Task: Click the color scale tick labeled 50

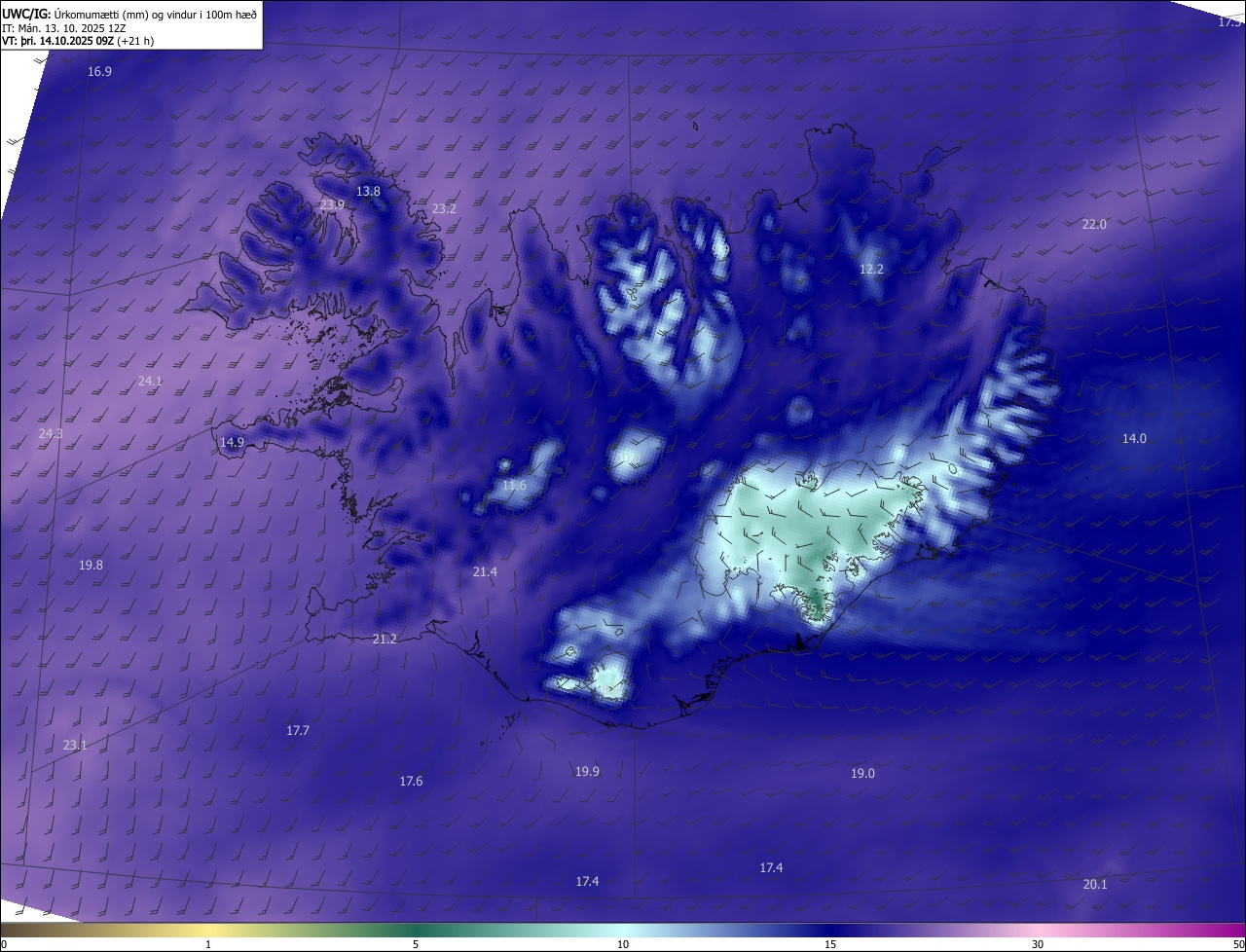Action: 1238,944
